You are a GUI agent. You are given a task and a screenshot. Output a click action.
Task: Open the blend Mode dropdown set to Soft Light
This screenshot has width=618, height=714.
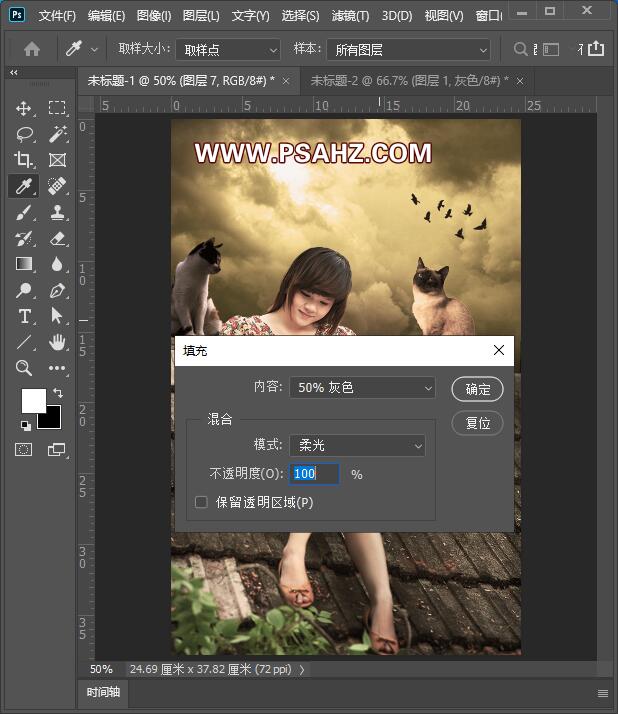coord(358,445)
